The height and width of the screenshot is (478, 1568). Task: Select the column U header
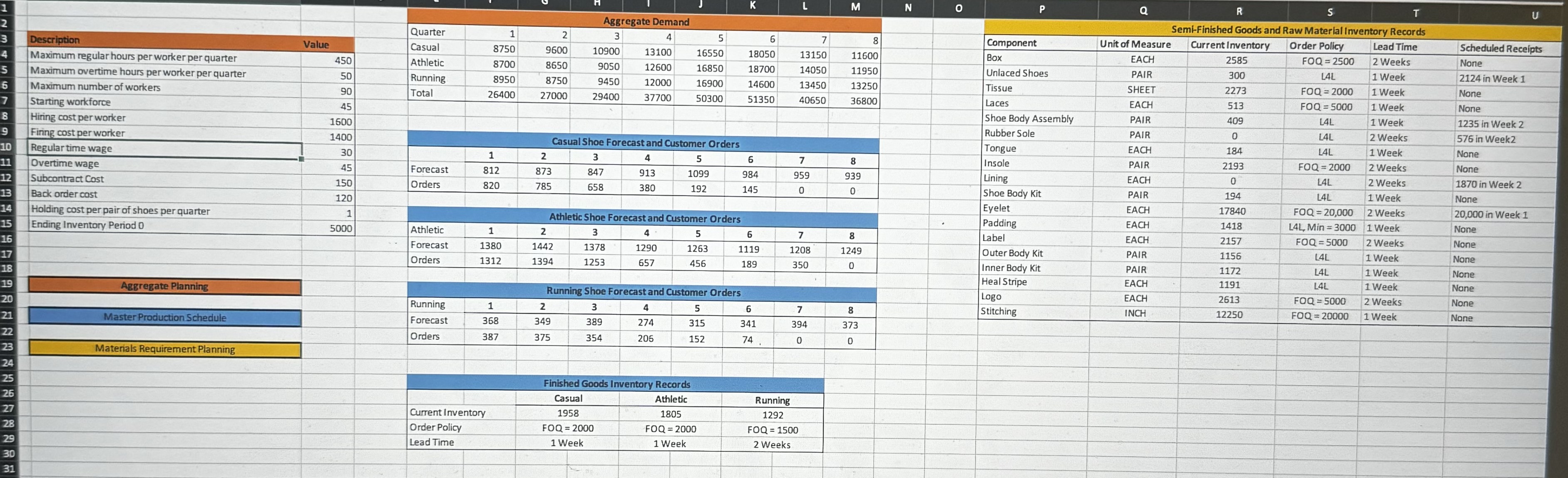click(1534, 15)
